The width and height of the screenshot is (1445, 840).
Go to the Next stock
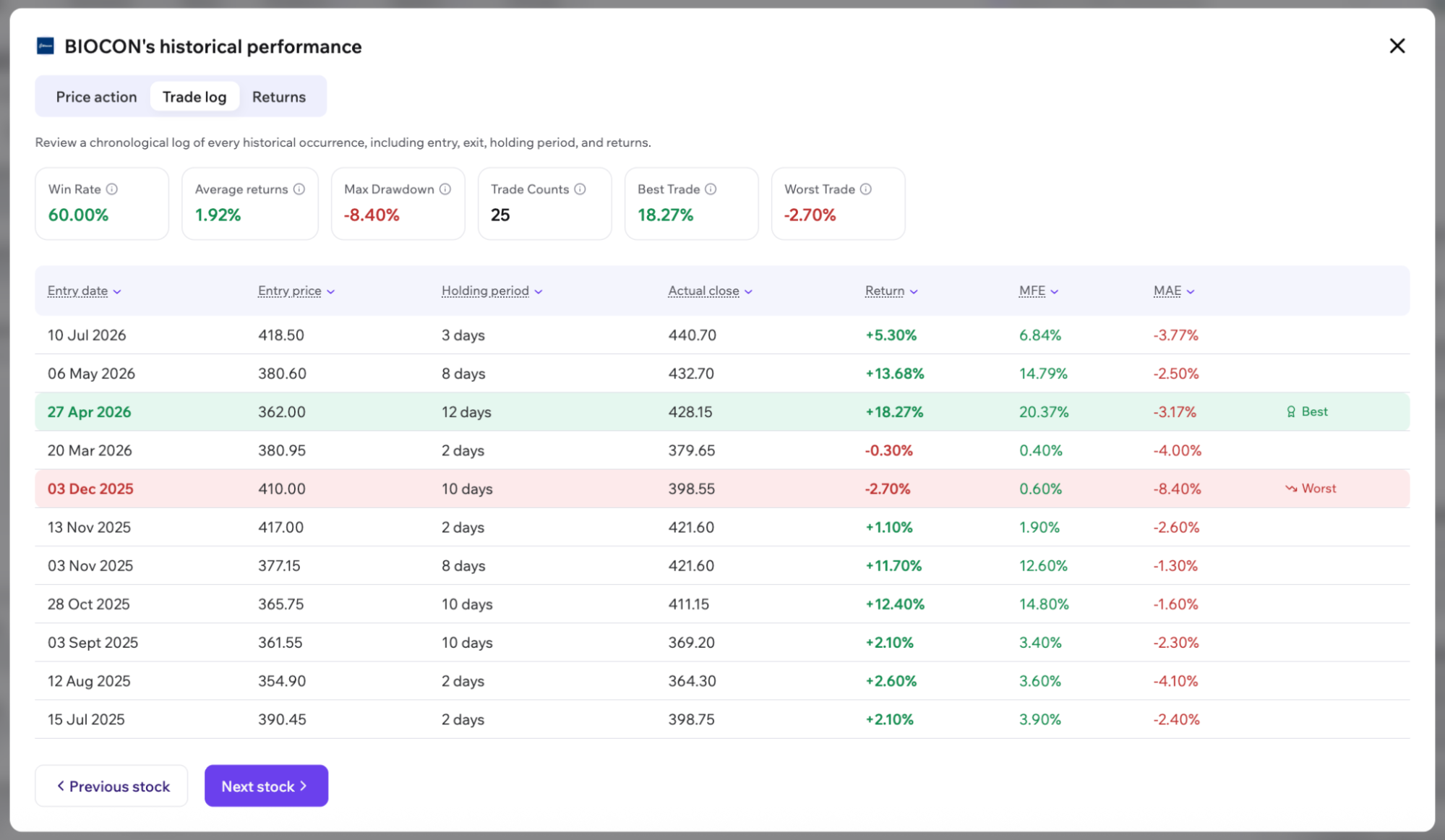point(266,786)
